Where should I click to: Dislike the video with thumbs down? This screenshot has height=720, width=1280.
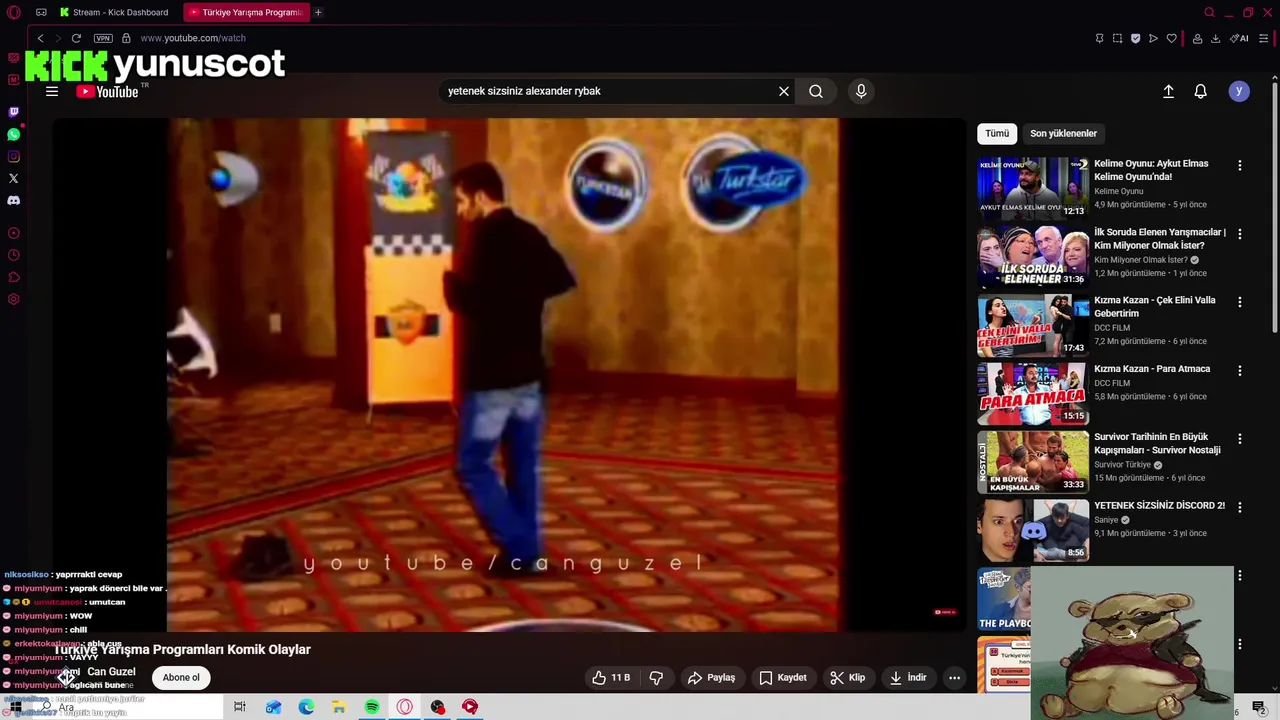pyautogui.click(x=656, y=677)
